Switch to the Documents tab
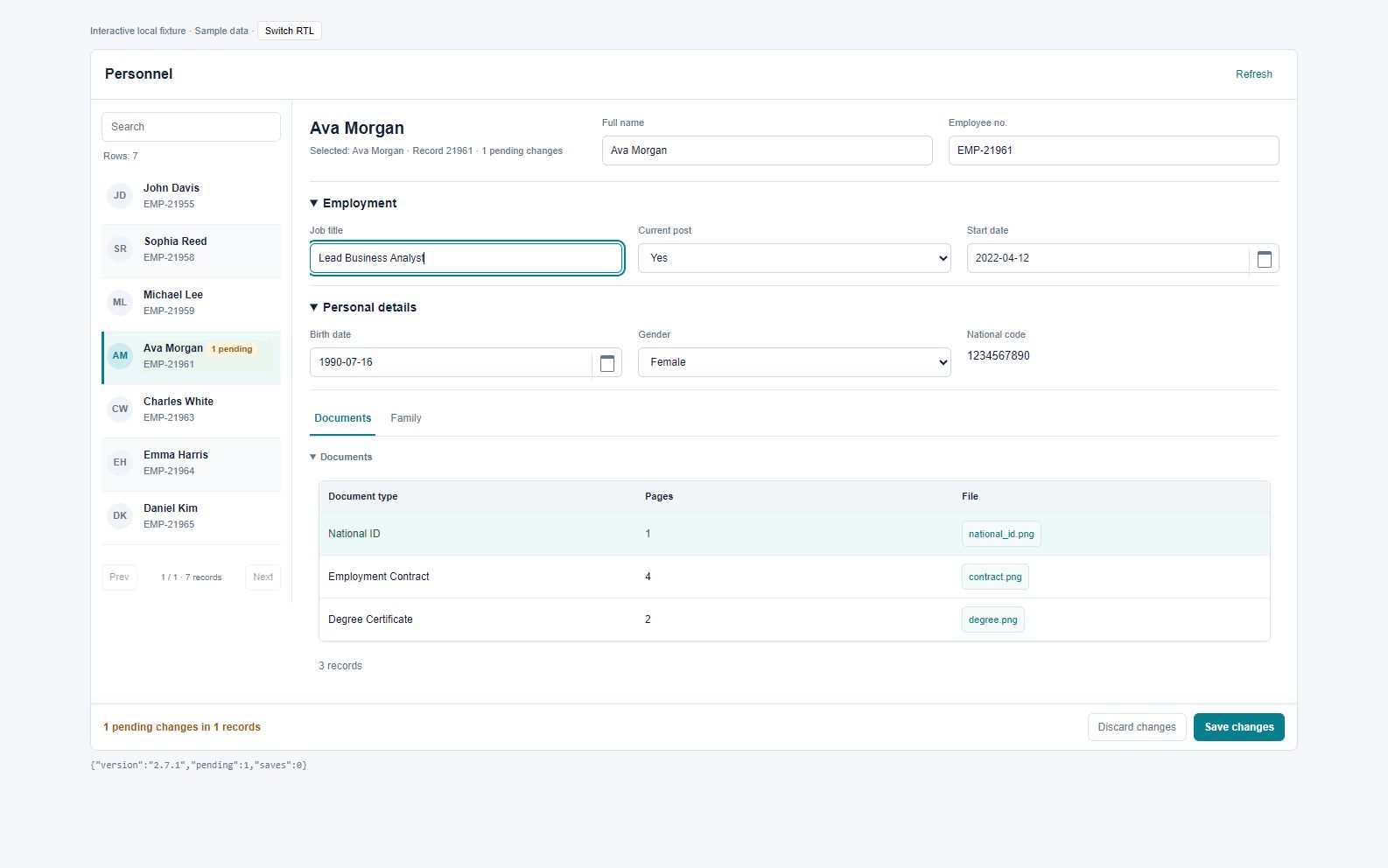 pos(342,418)
